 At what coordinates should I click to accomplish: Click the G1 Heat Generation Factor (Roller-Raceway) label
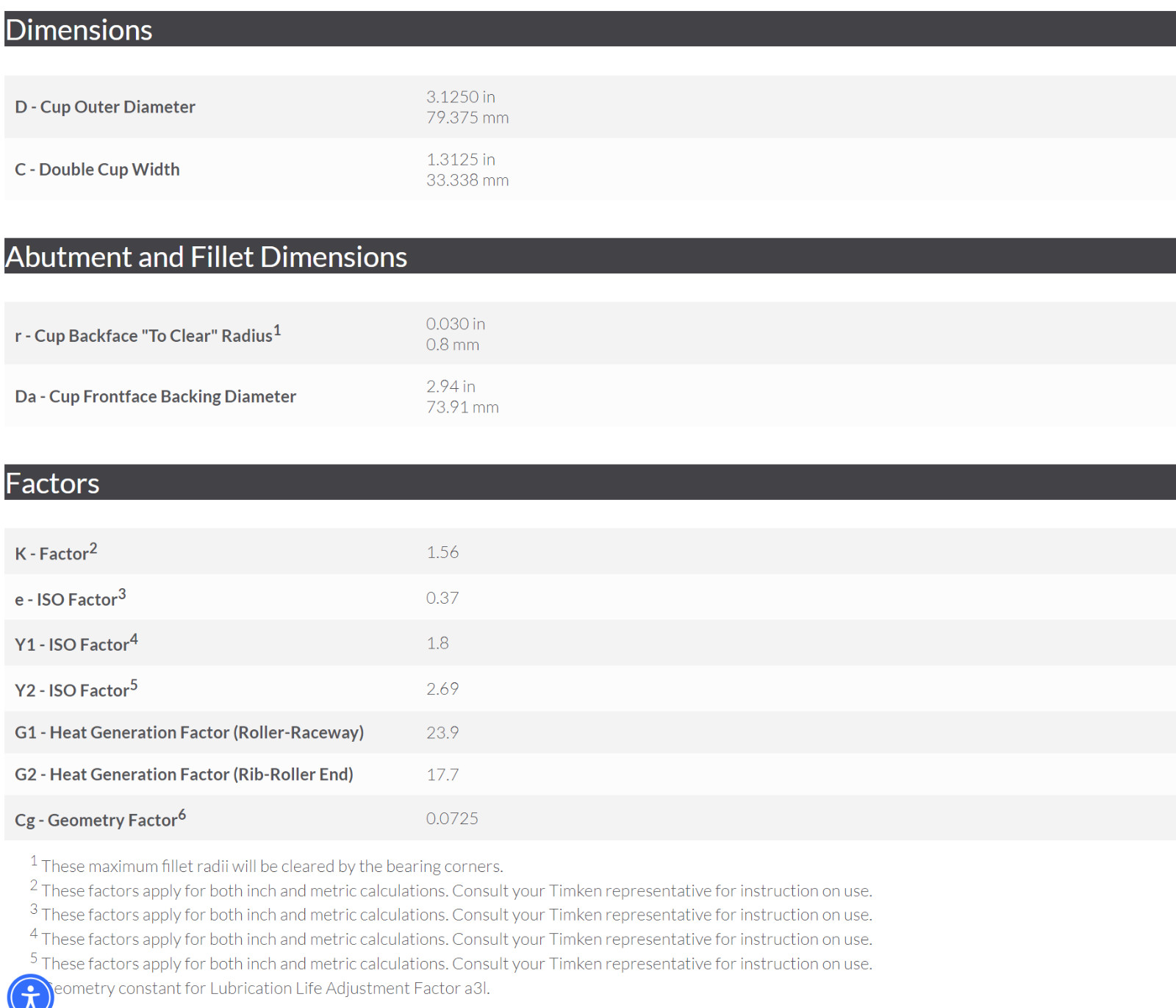point(190,732)
